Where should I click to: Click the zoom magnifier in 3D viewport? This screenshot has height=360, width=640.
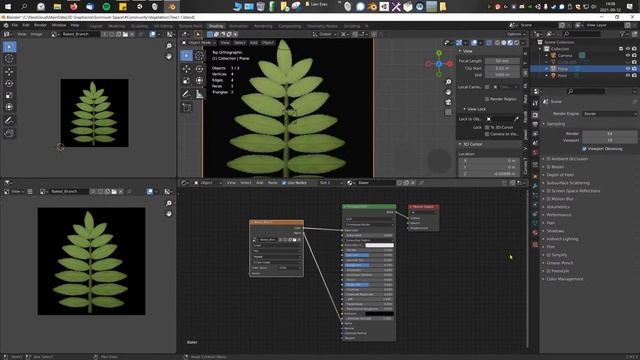click(448, 82)
